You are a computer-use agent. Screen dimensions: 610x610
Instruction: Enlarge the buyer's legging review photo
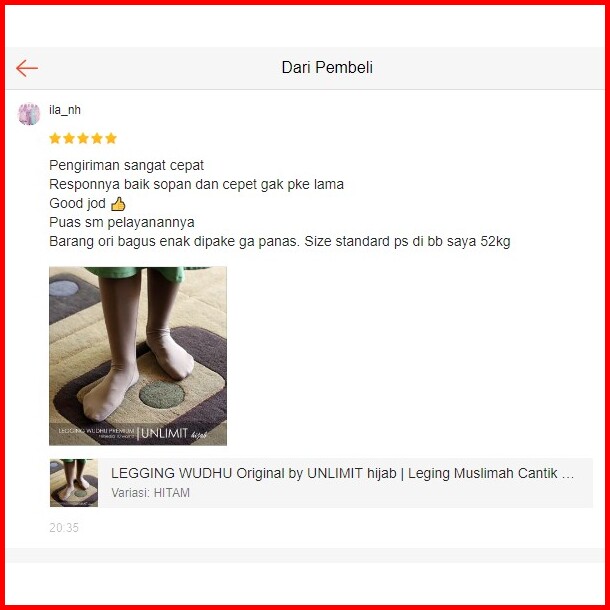click(138, 356)
